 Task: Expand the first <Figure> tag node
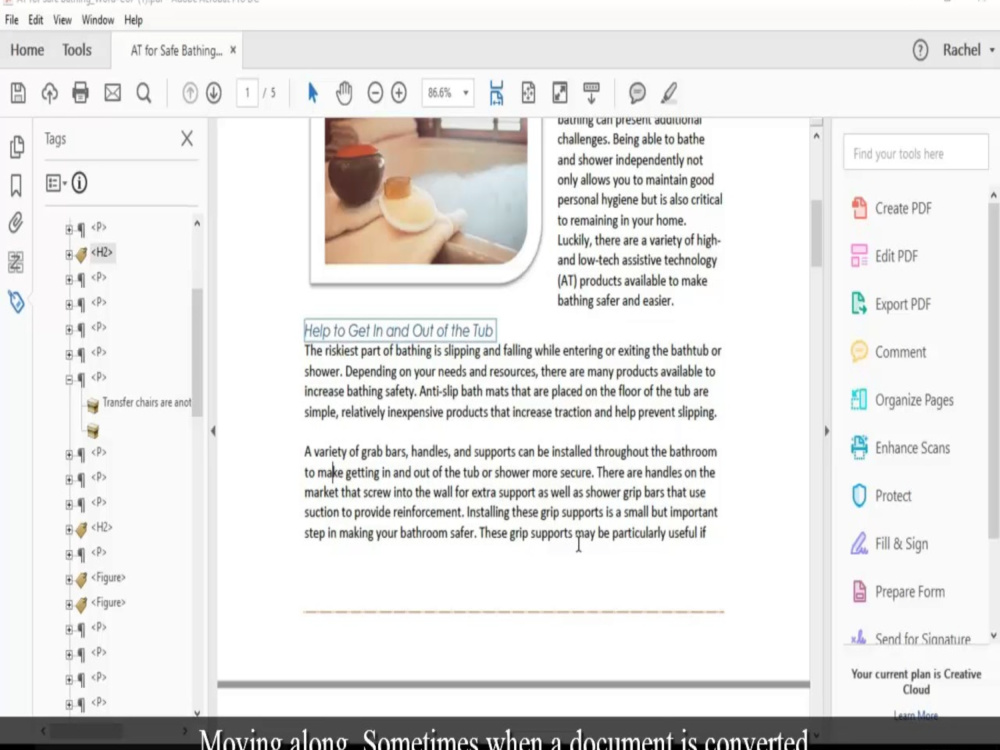(69, 580)
